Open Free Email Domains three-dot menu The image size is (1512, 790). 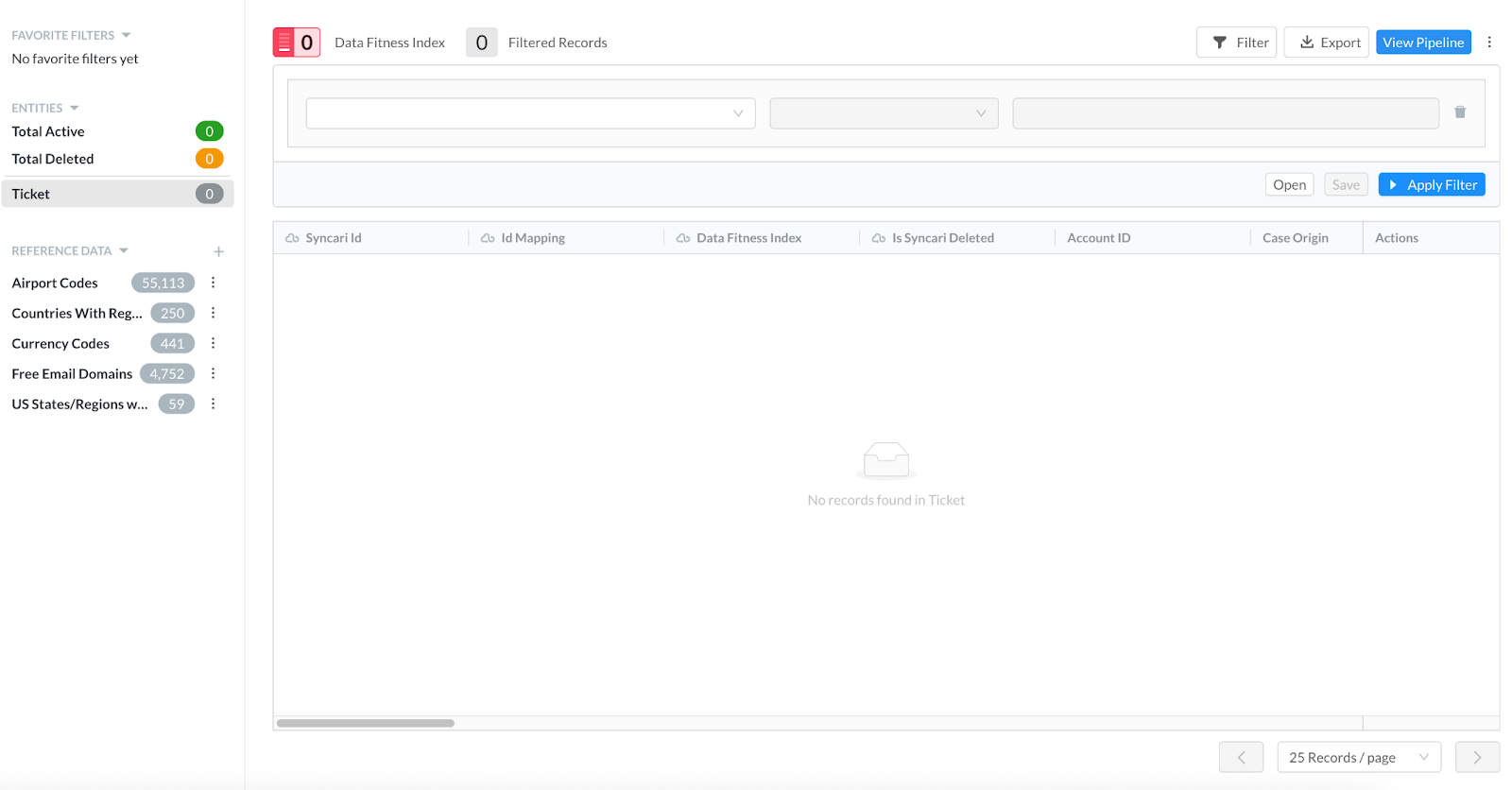[x=213, y=373]
